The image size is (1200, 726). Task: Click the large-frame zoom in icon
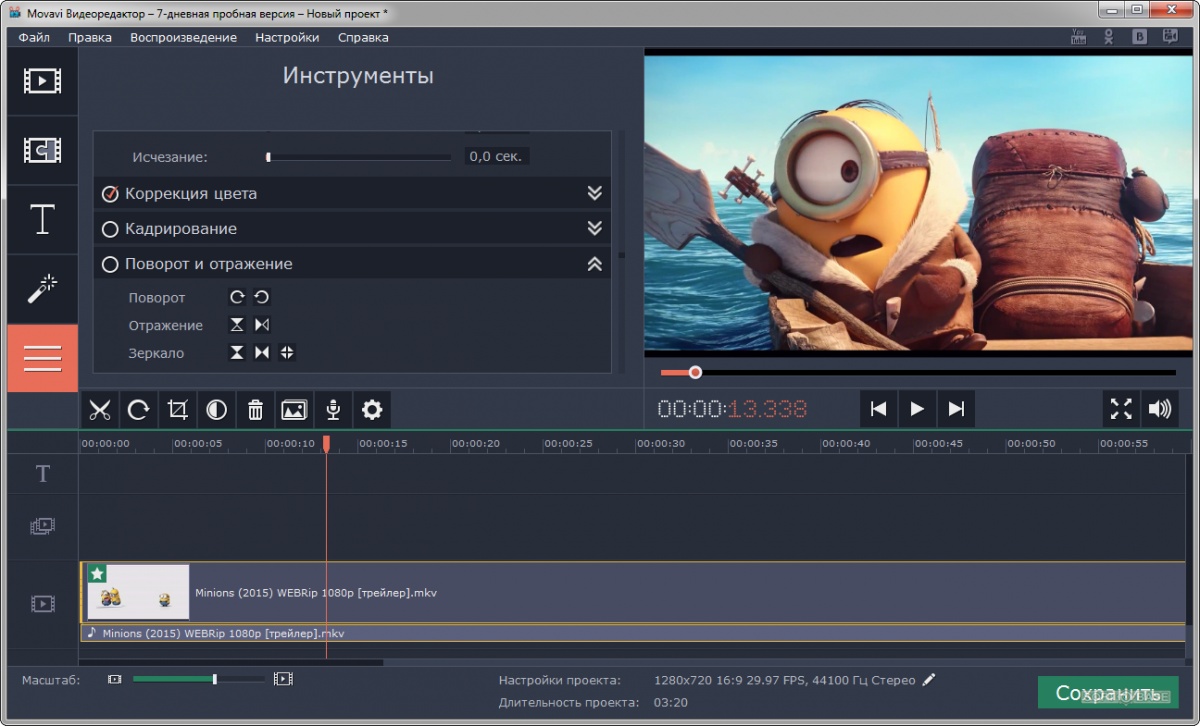pyautogui.click(x=283, y=679)
